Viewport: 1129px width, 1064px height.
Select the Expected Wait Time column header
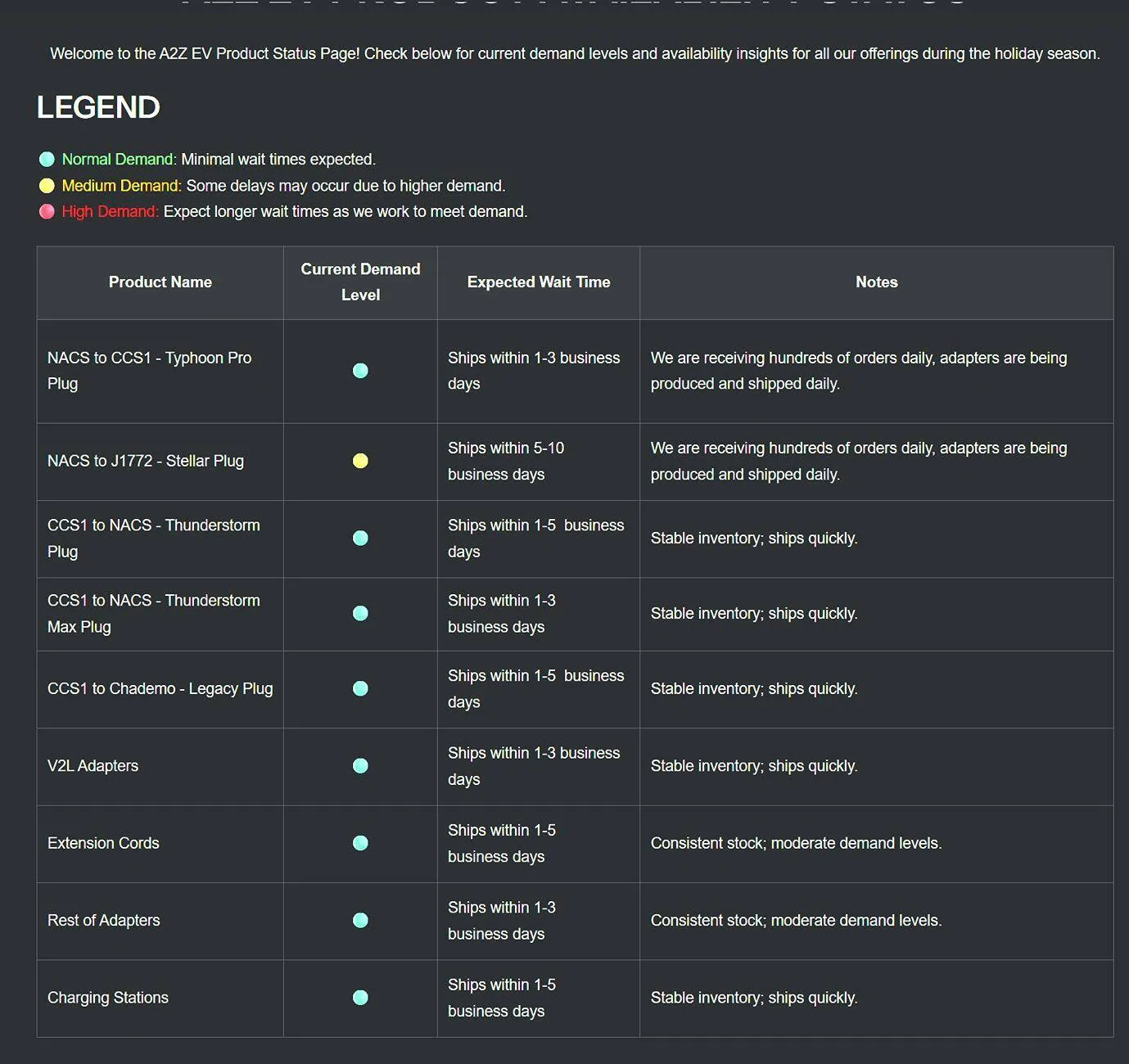pyautogui.click(x=539, y=282)
